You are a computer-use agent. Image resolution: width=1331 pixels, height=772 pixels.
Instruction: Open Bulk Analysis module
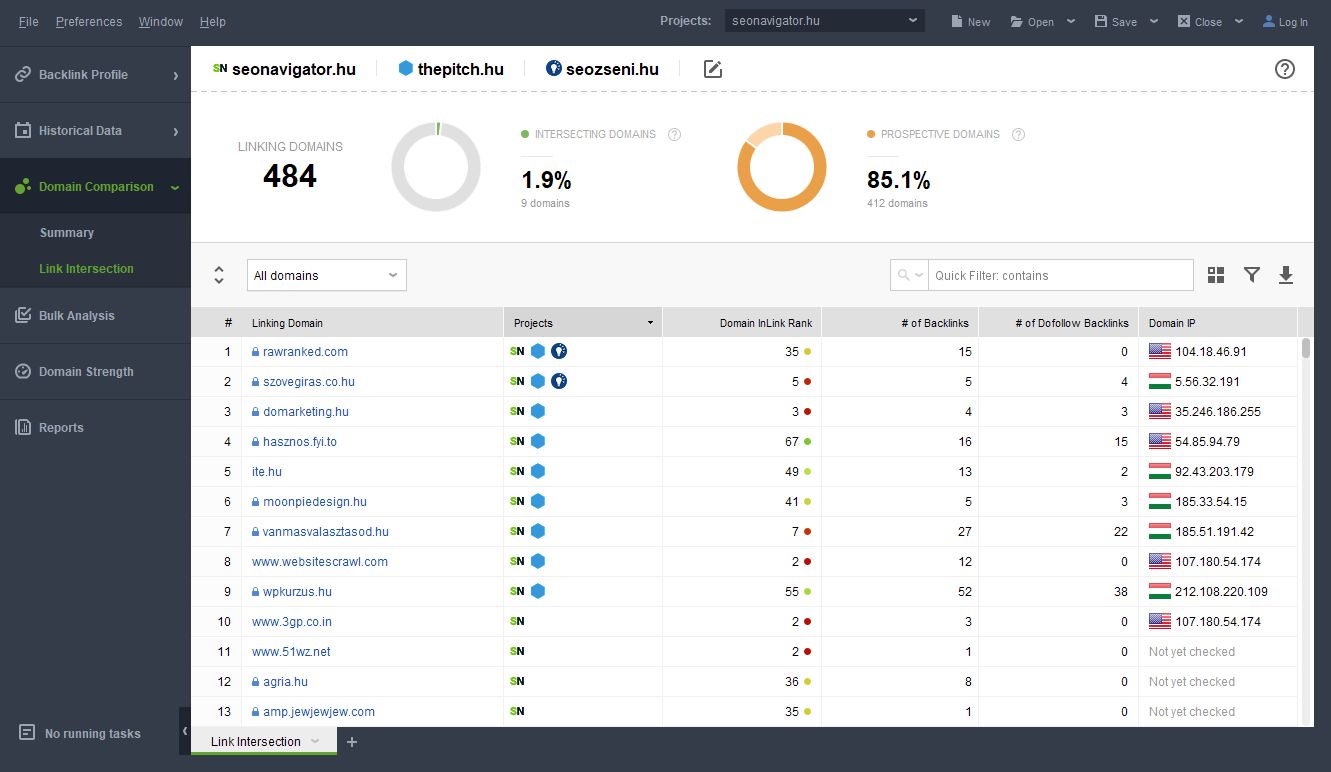[x=95, y=315]
